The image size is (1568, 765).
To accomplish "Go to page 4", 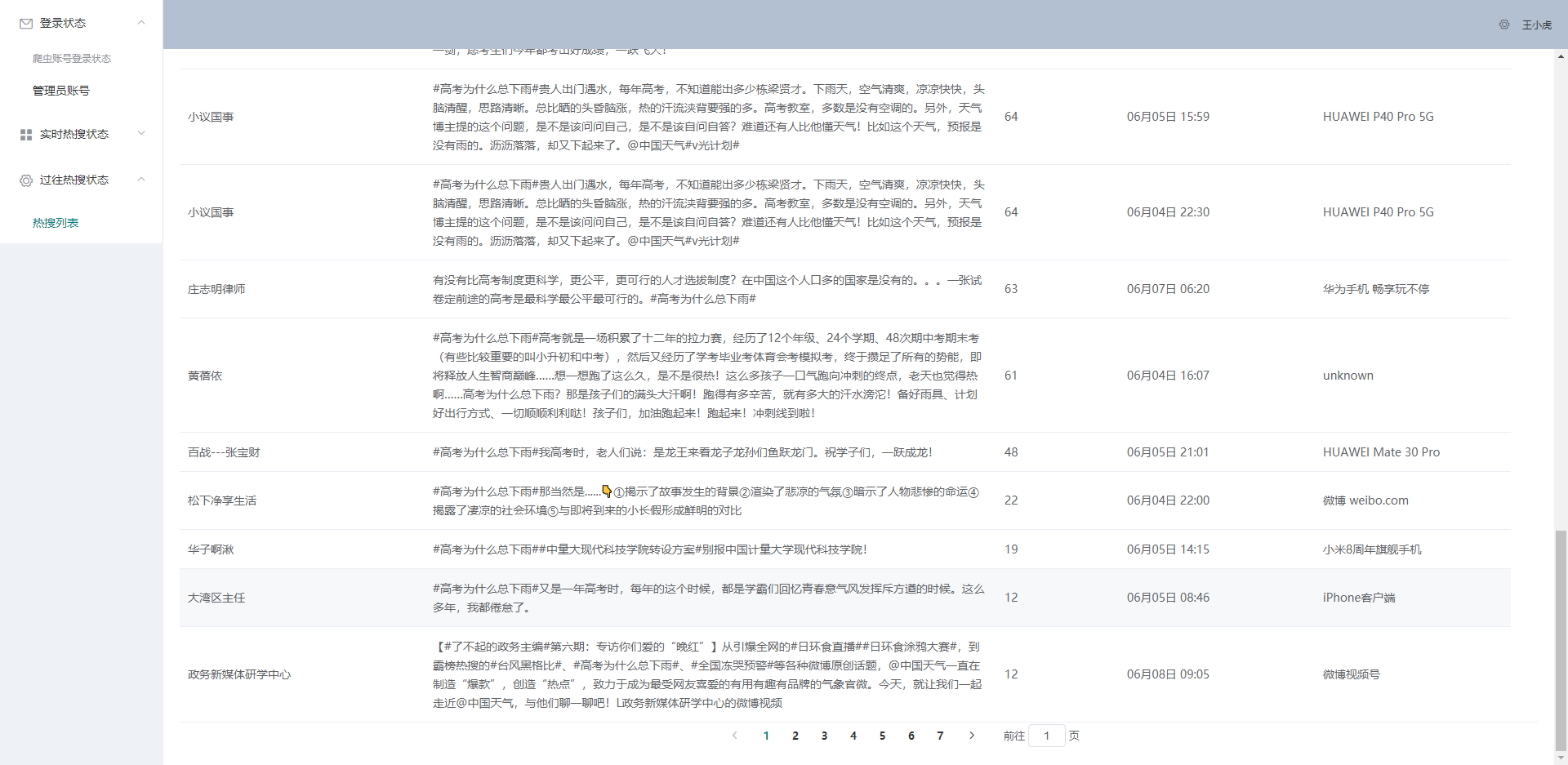I will pyautogui.click(x=853, y=736).
